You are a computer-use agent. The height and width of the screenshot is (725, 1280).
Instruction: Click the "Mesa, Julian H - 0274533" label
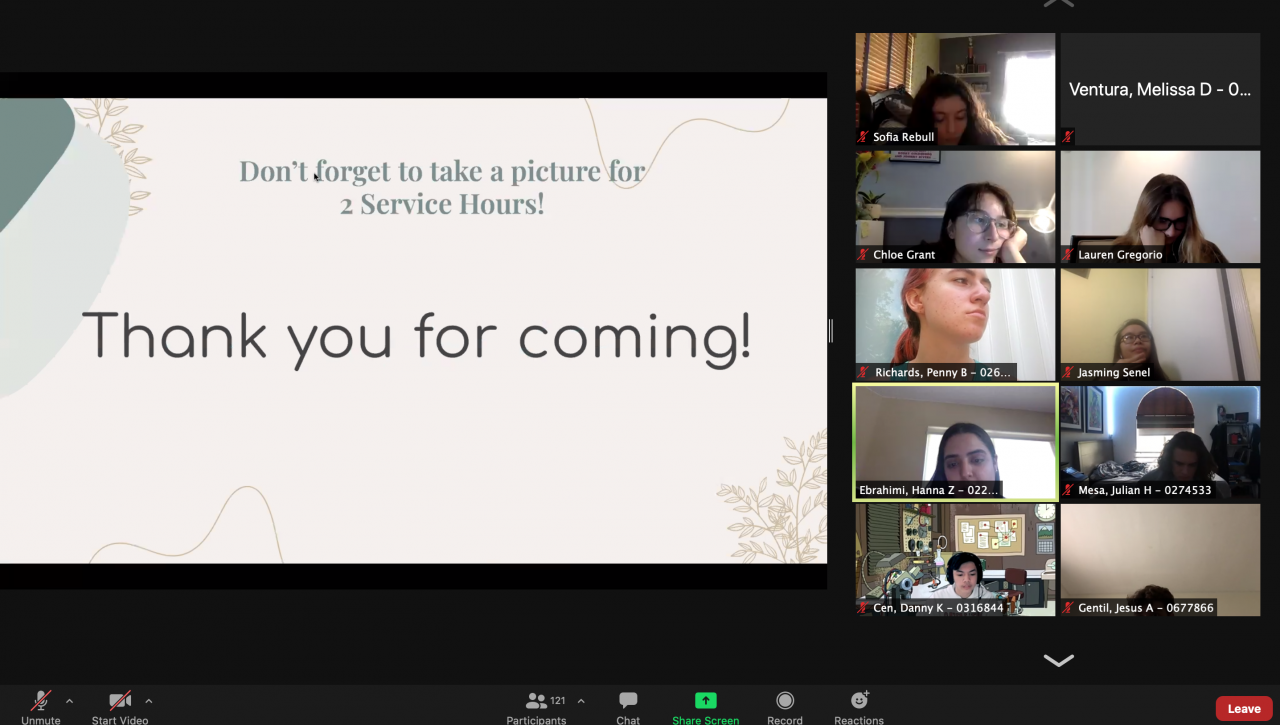point(1145,490)
